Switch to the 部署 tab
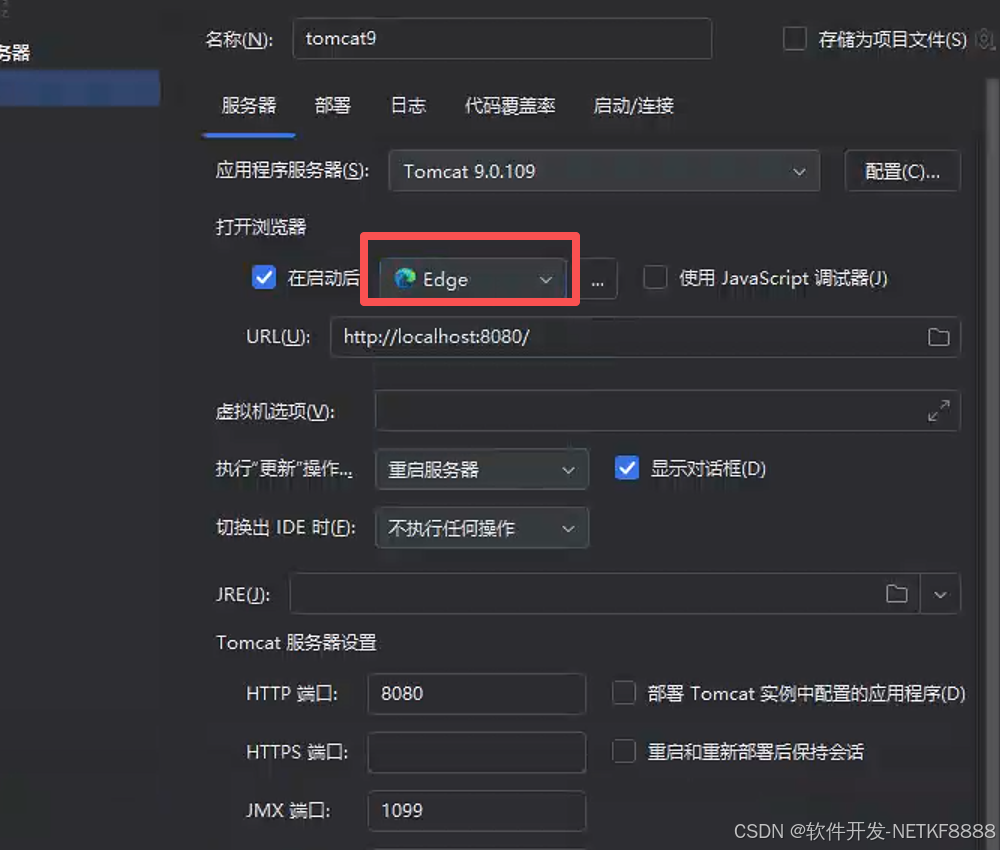The image size is (1000, 850). pos(333,105)
